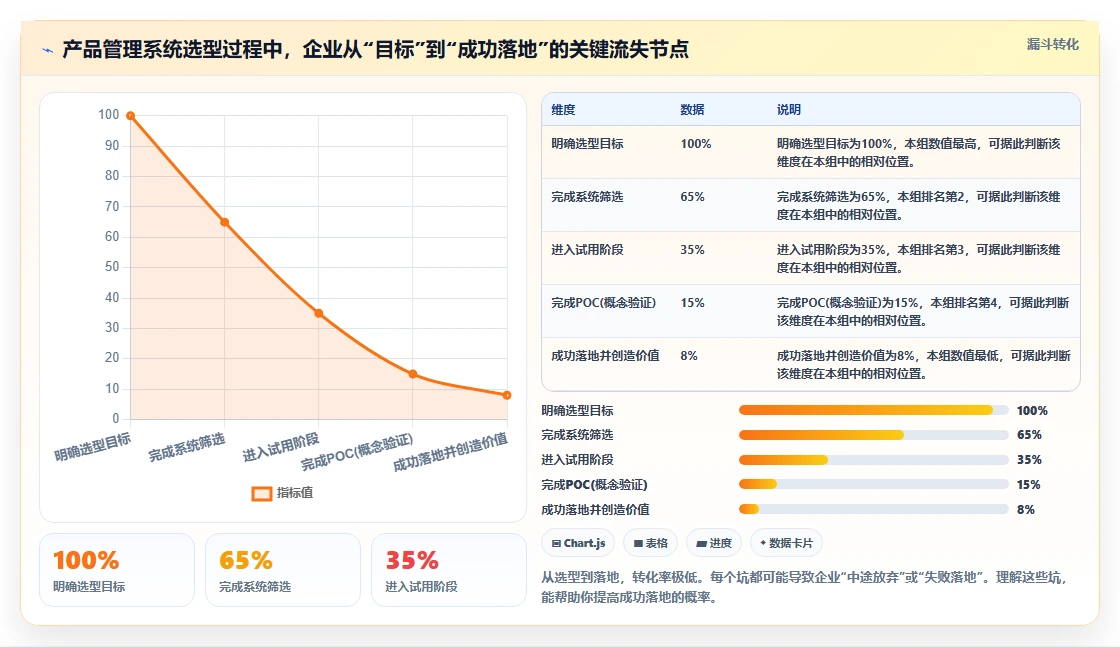The height and width of the screenshot is (647, 1120).
Task: Click the chart data point at 15
Action: coord(413,374)
